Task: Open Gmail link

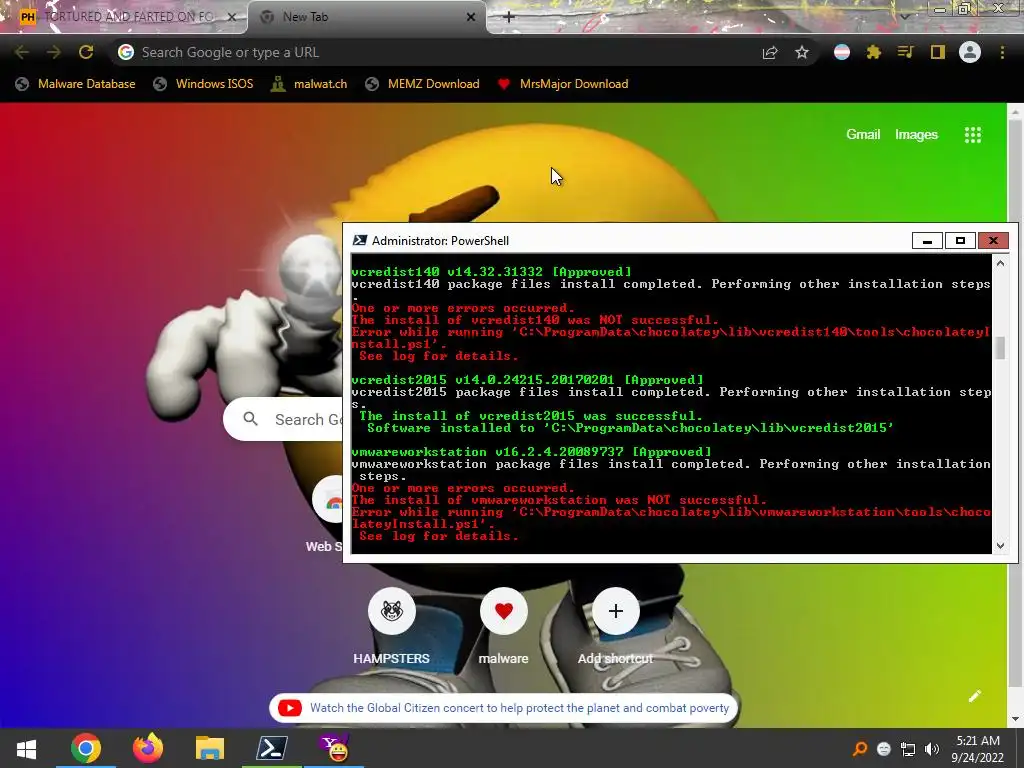Action: pyautogui.click(x=863, y=135)
